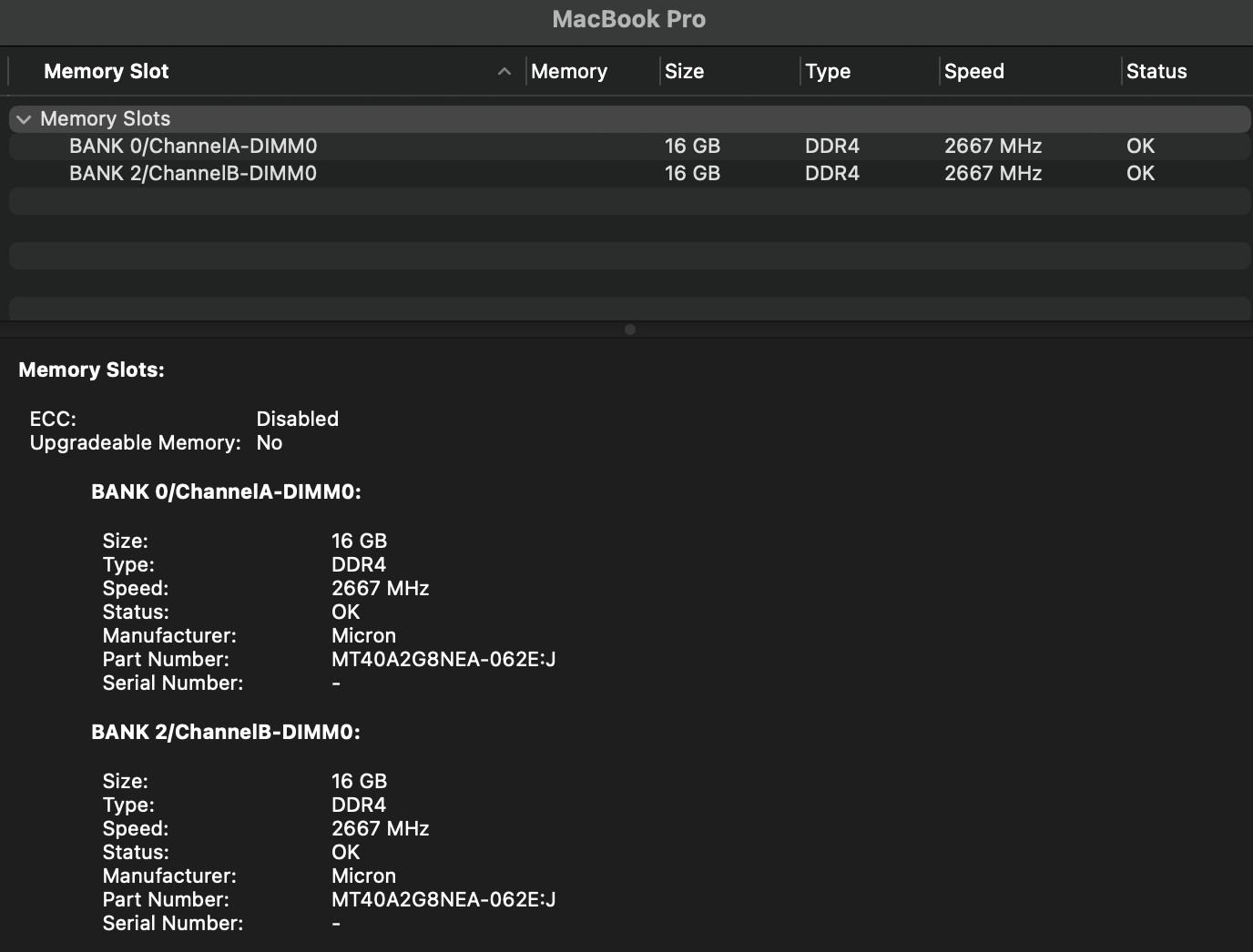Sort by the Size column header
1253x952 pixels.
pos(685,71)
